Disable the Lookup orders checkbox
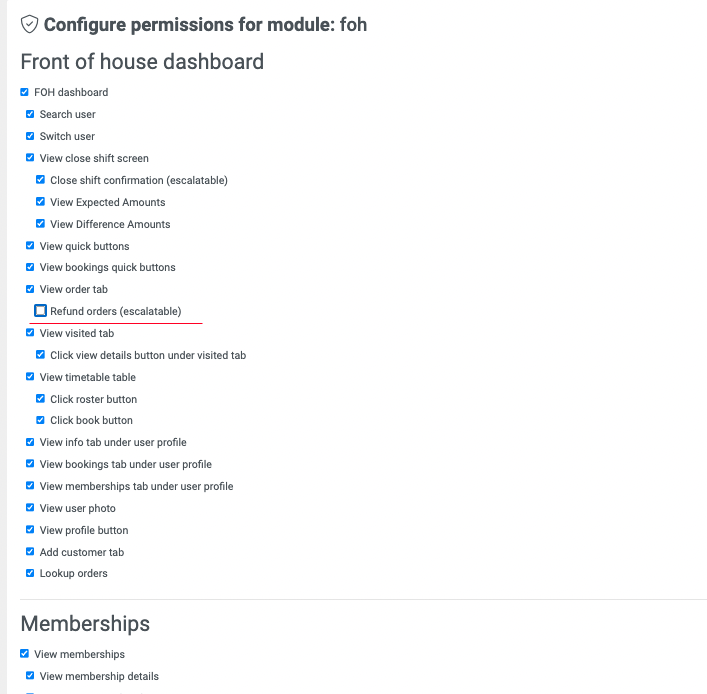This screenshot has height=694, width=707. [30, 573]
